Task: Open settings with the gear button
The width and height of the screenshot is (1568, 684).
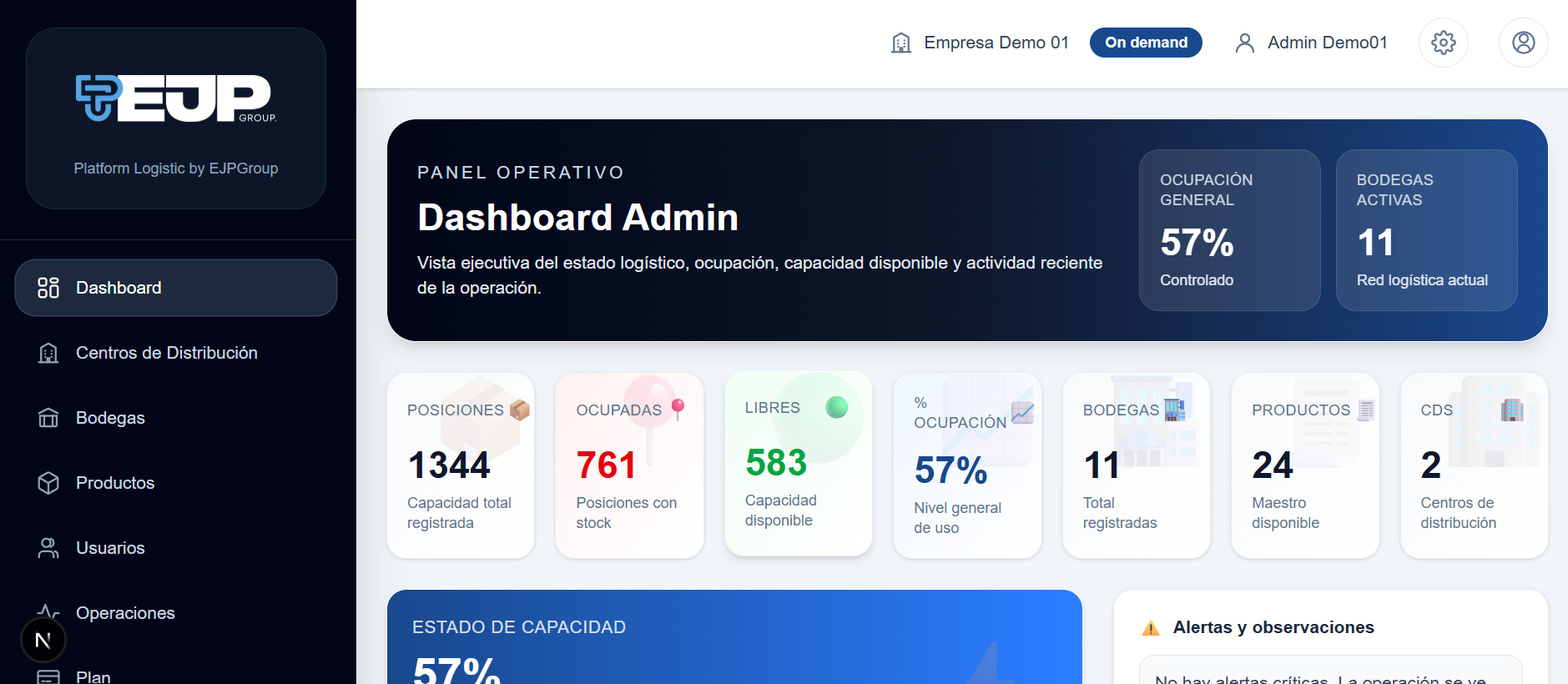Action: point(1444,43)
